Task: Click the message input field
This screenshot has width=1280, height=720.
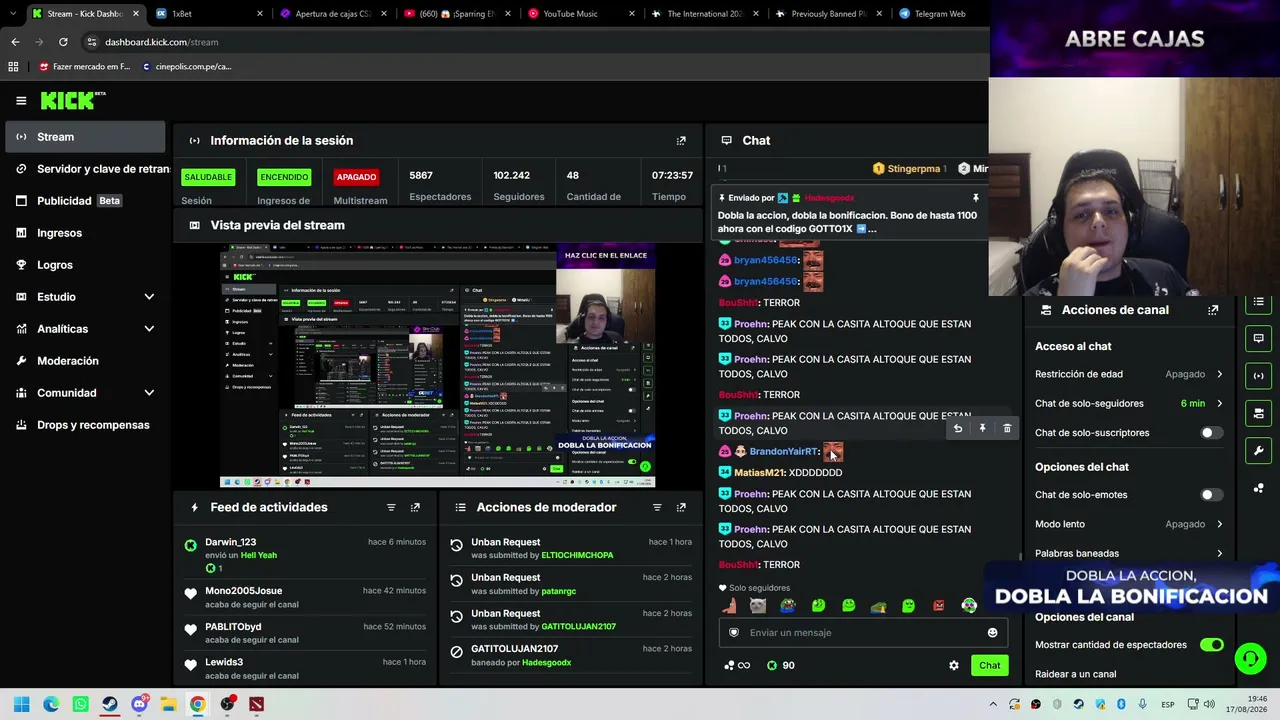Action: click(x=862, y=633)
